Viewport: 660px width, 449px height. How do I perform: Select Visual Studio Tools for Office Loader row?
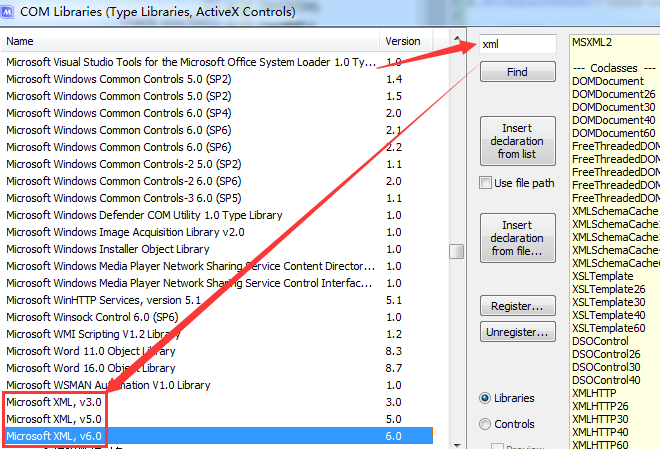coord(217,62)
